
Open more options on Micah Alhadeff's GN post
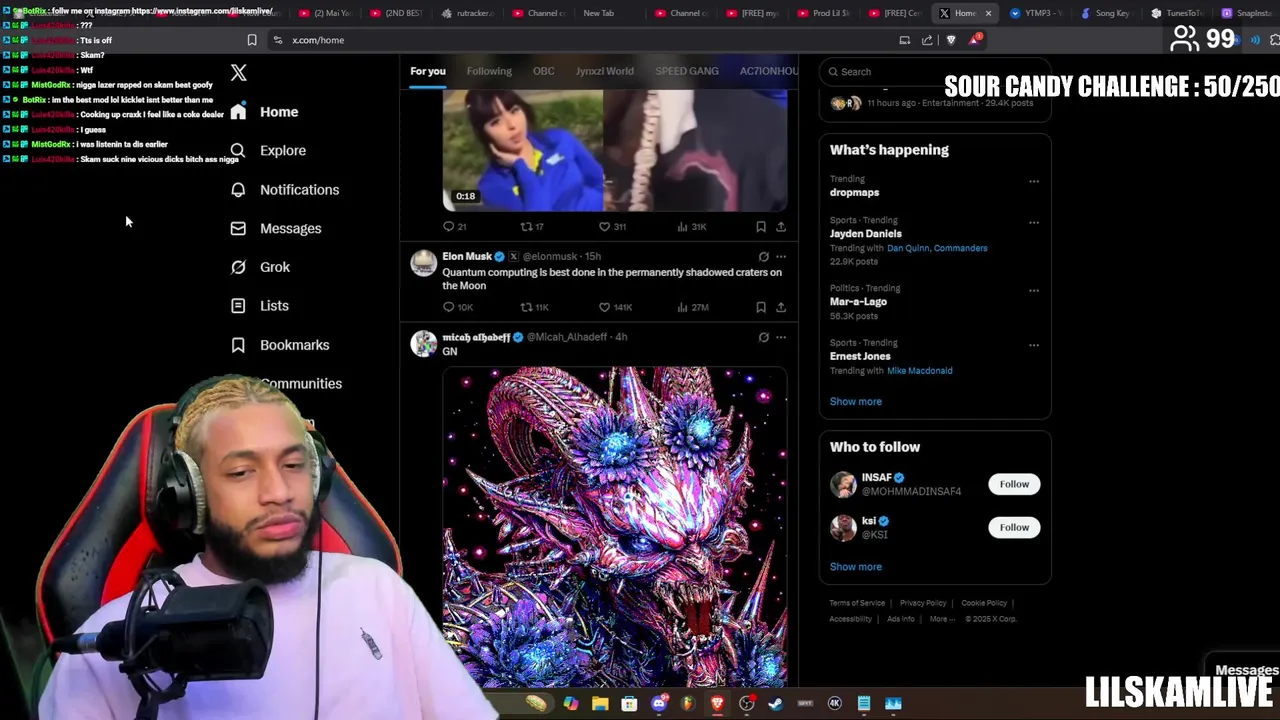781,337
